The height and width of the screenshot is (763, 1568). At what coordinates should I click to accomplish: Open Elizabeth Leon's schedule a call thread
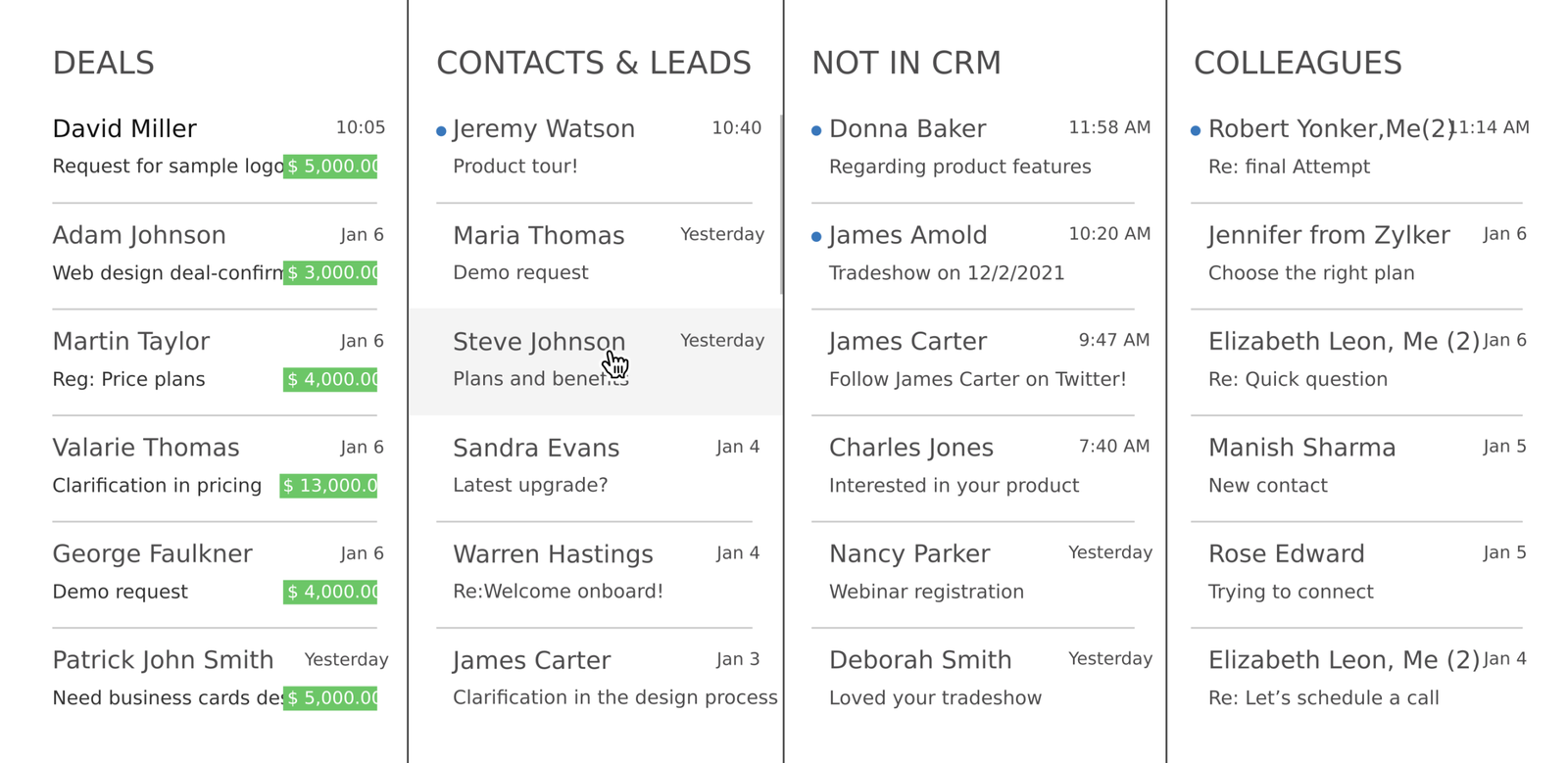pyautogui.click(x=1358, y=680)
